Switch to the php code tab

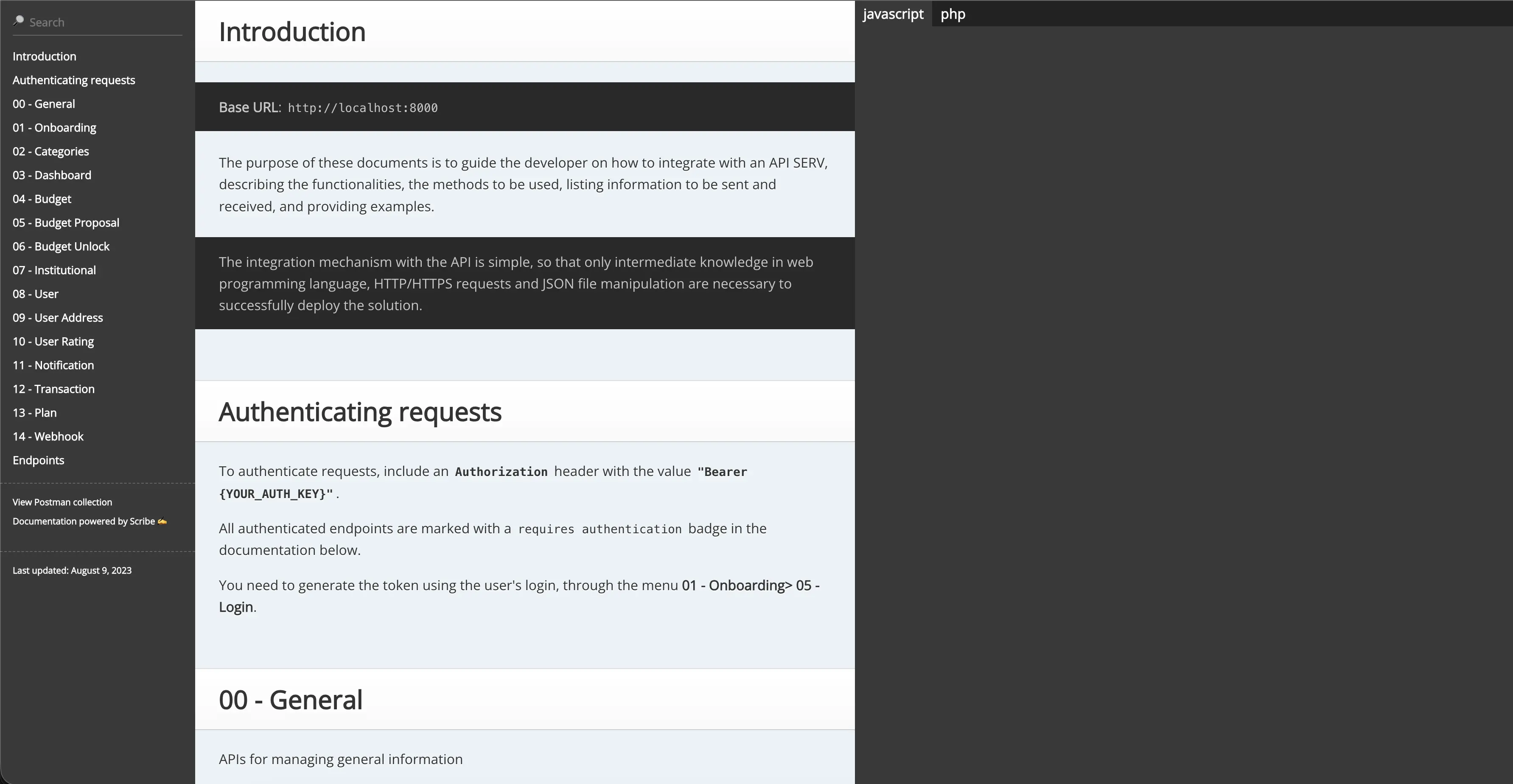click(x=953, y=14)
